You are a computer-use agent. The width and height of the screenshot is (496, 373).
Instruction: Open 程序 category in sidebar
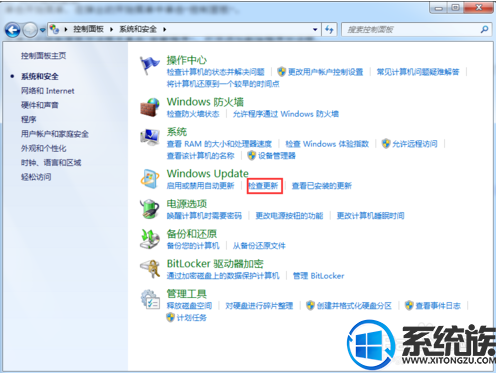click(x=29, y=120)
